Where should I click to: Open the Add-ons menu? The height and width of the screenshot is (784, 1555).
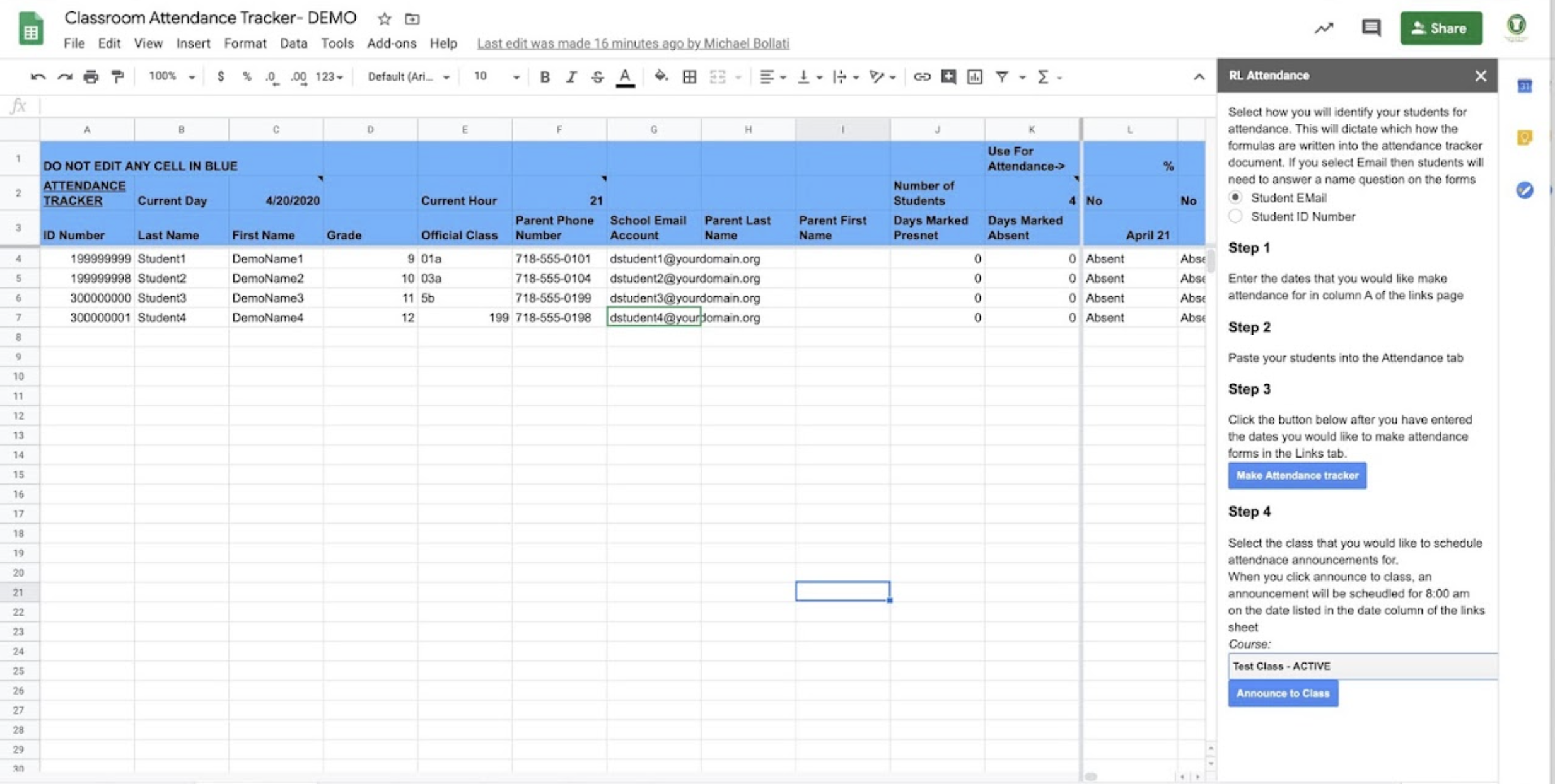pos(391,43)
